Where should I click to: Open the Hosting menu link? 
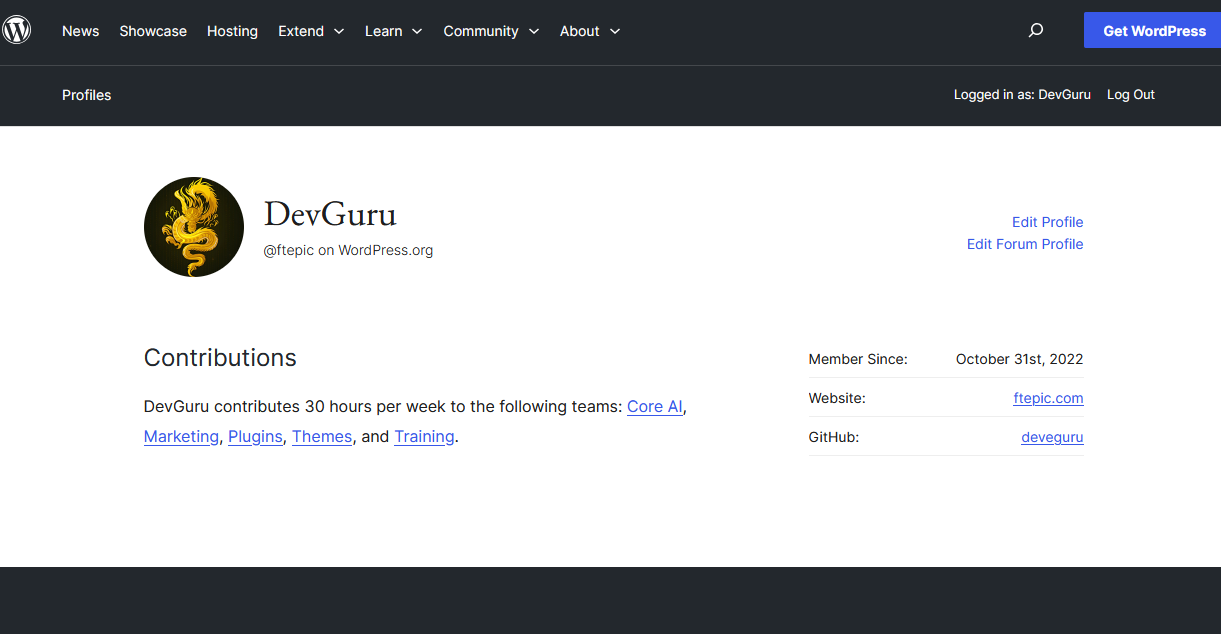click(232, 31)
